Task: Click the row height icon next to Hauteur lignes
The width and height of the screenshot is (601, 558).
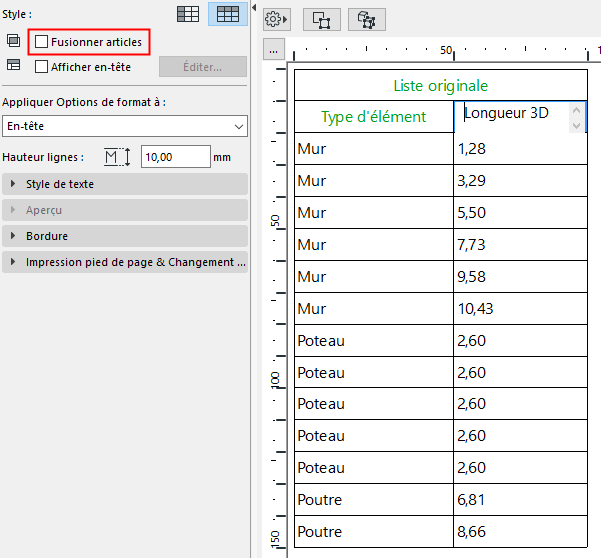Action: pyautogui.click(x=118, y=157)
